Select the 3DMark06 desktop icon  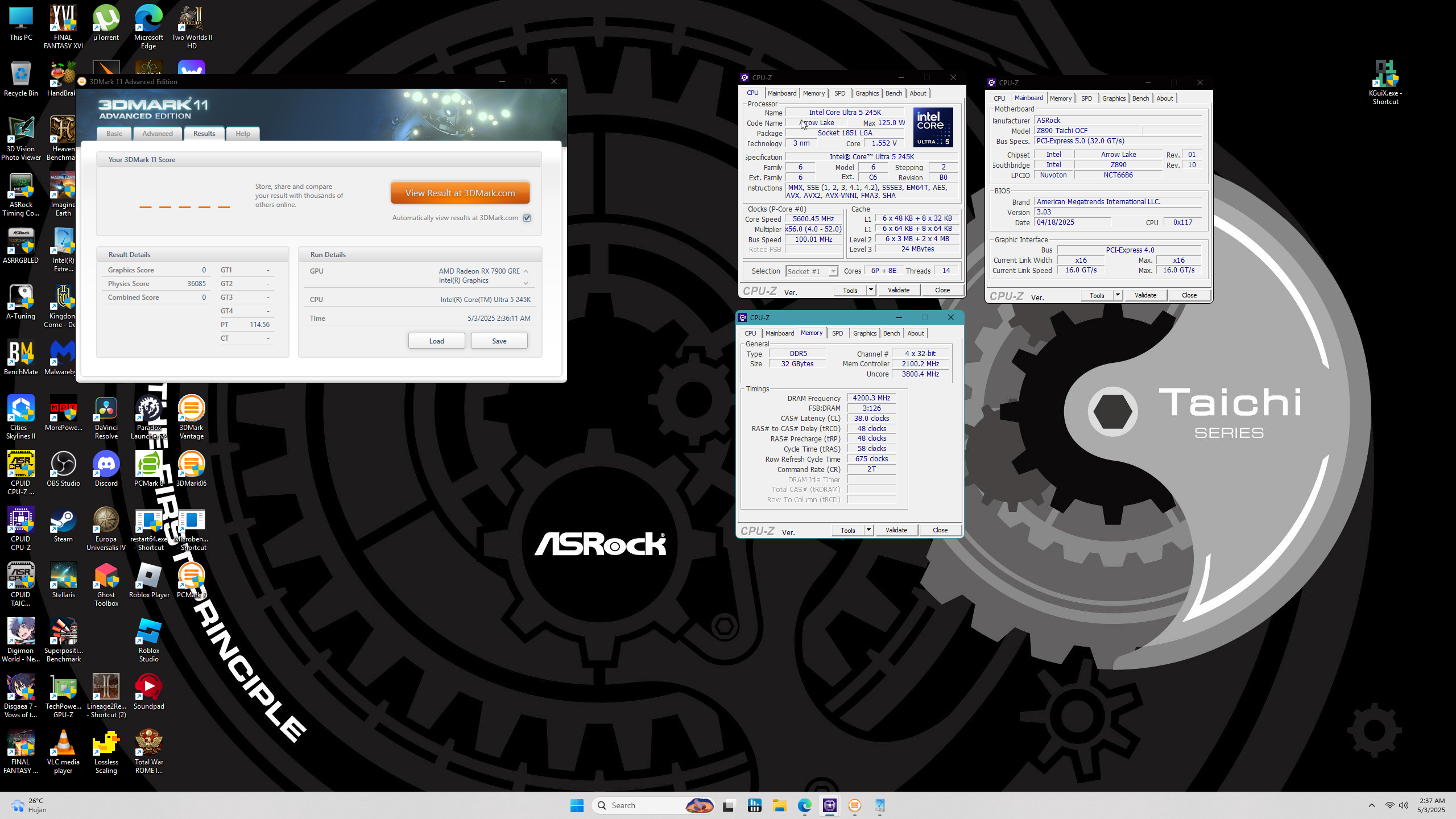click(192, 469)
